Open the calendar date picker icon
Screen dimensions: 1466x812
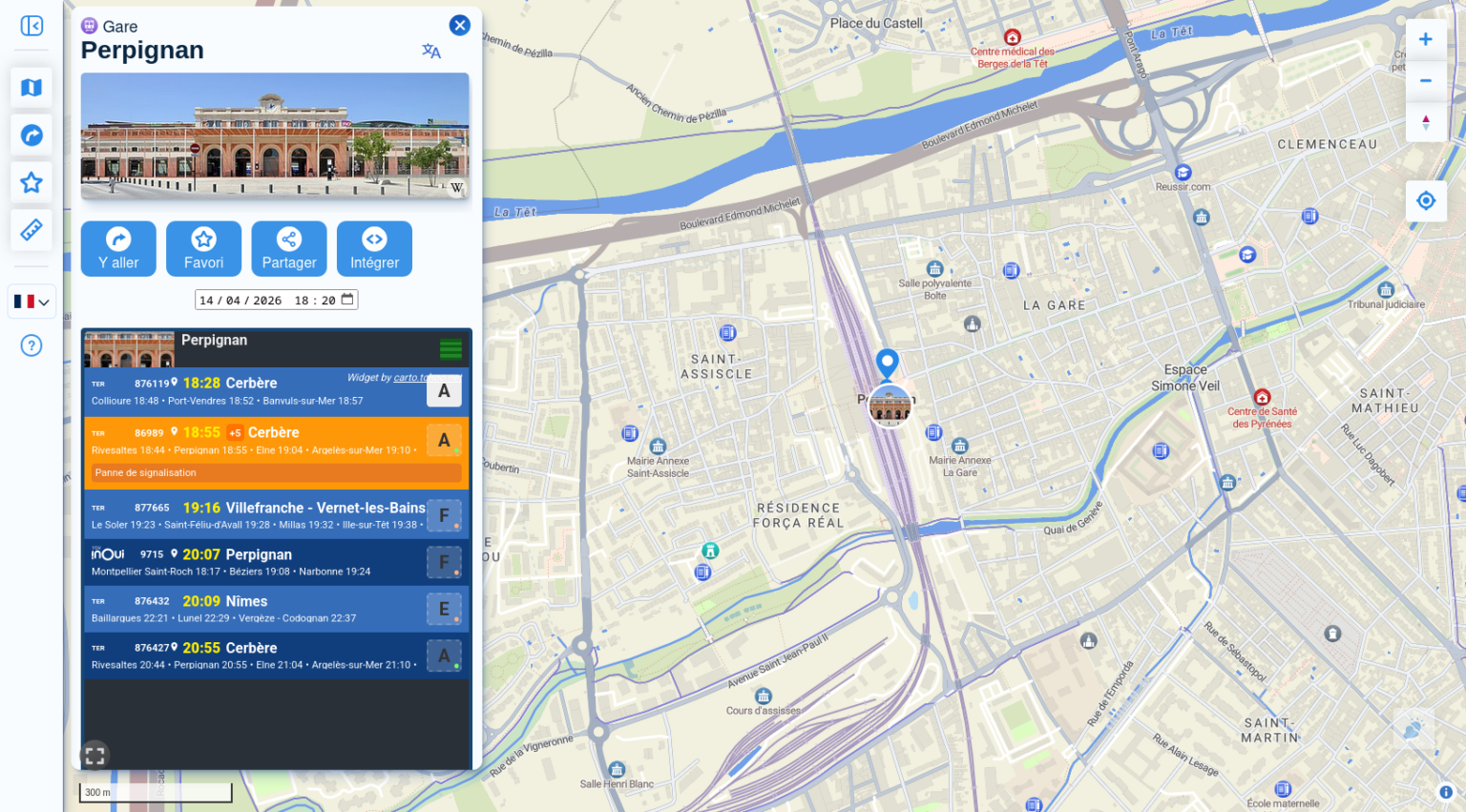347,300
